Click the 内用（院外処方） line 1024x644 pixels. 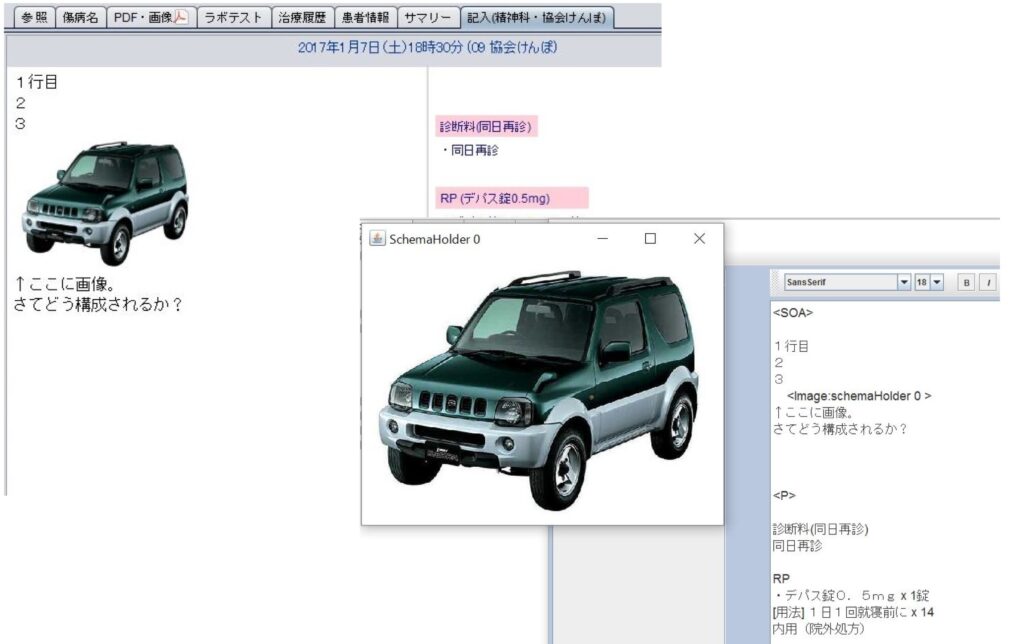tap(818, 629)
